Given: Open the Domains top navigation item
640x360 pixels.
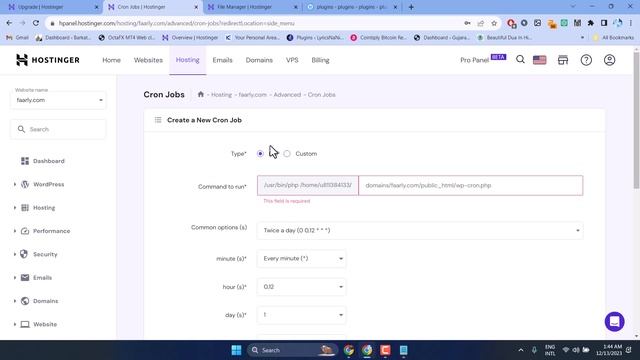Looking at the screenshot, I should click(259, 60).
